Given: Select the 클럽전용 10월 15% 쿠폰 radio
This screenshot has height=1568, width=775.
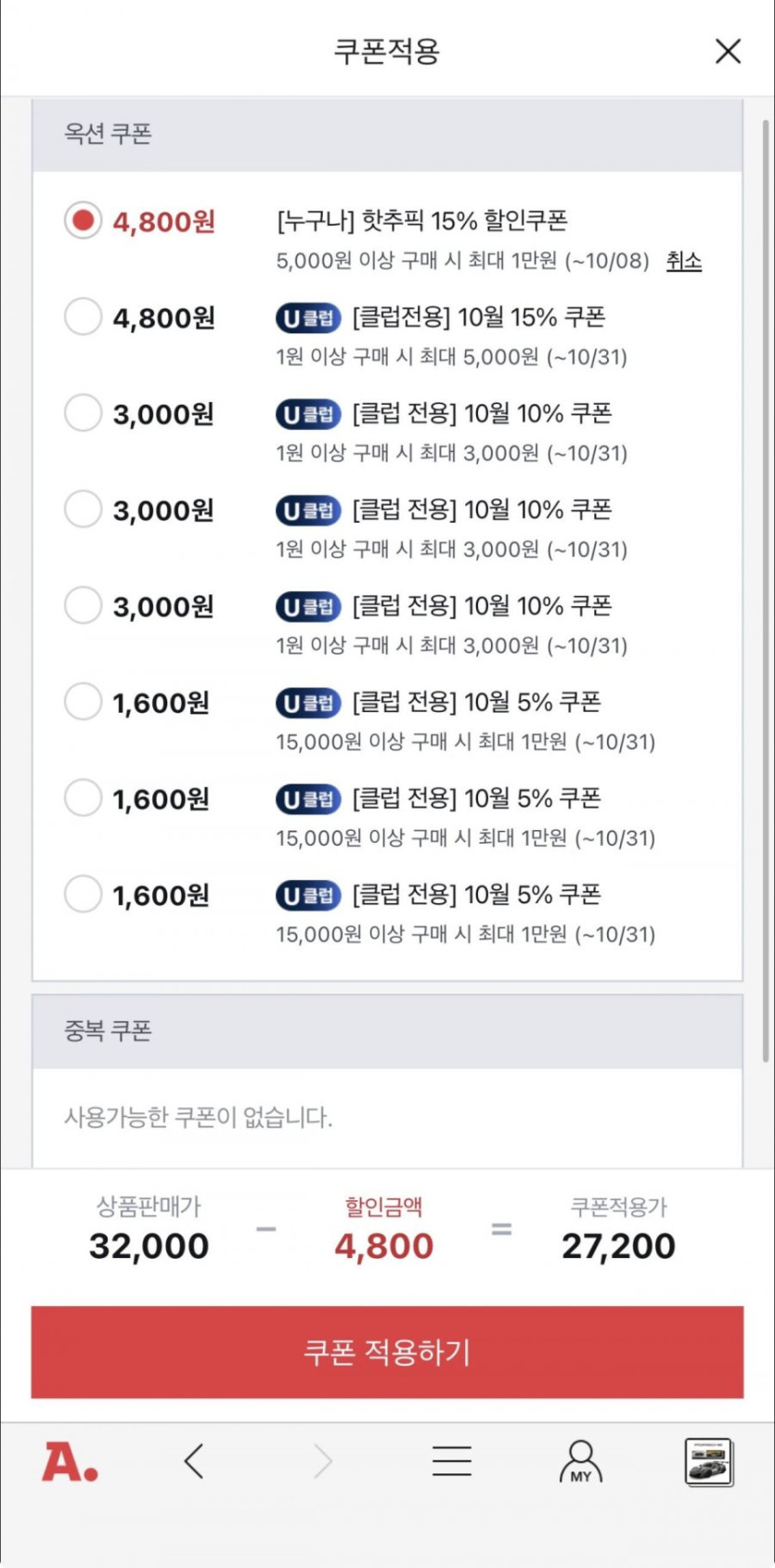Looking at the screenshot, I should (x=83, y=317).
